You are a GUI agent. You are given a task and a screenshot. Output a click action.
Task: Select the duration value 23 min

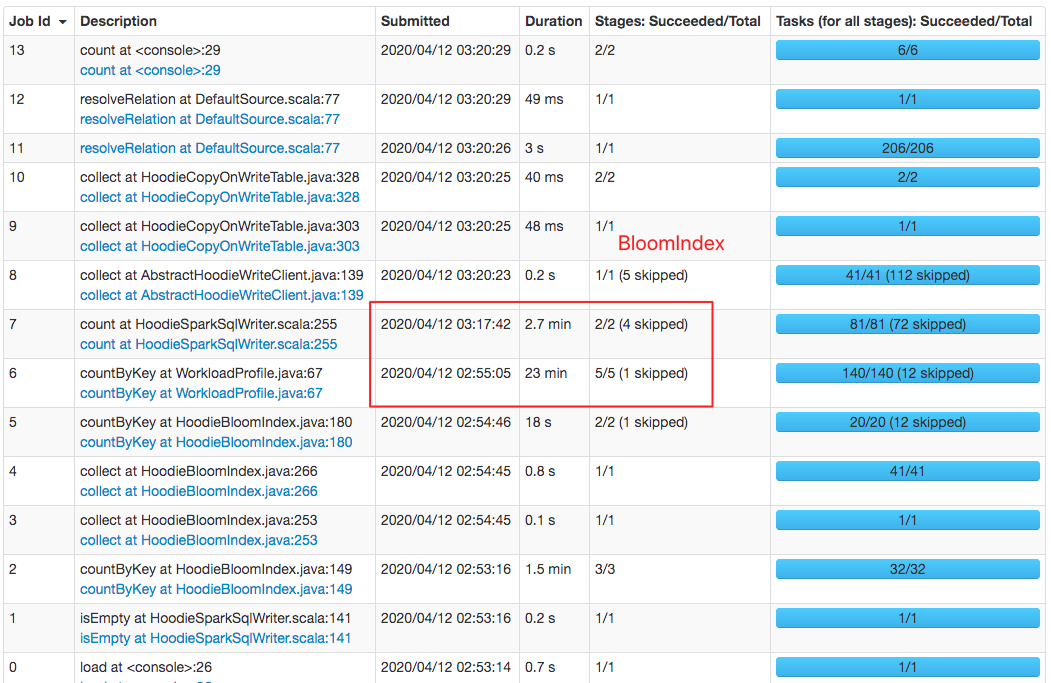coord(546,373)
